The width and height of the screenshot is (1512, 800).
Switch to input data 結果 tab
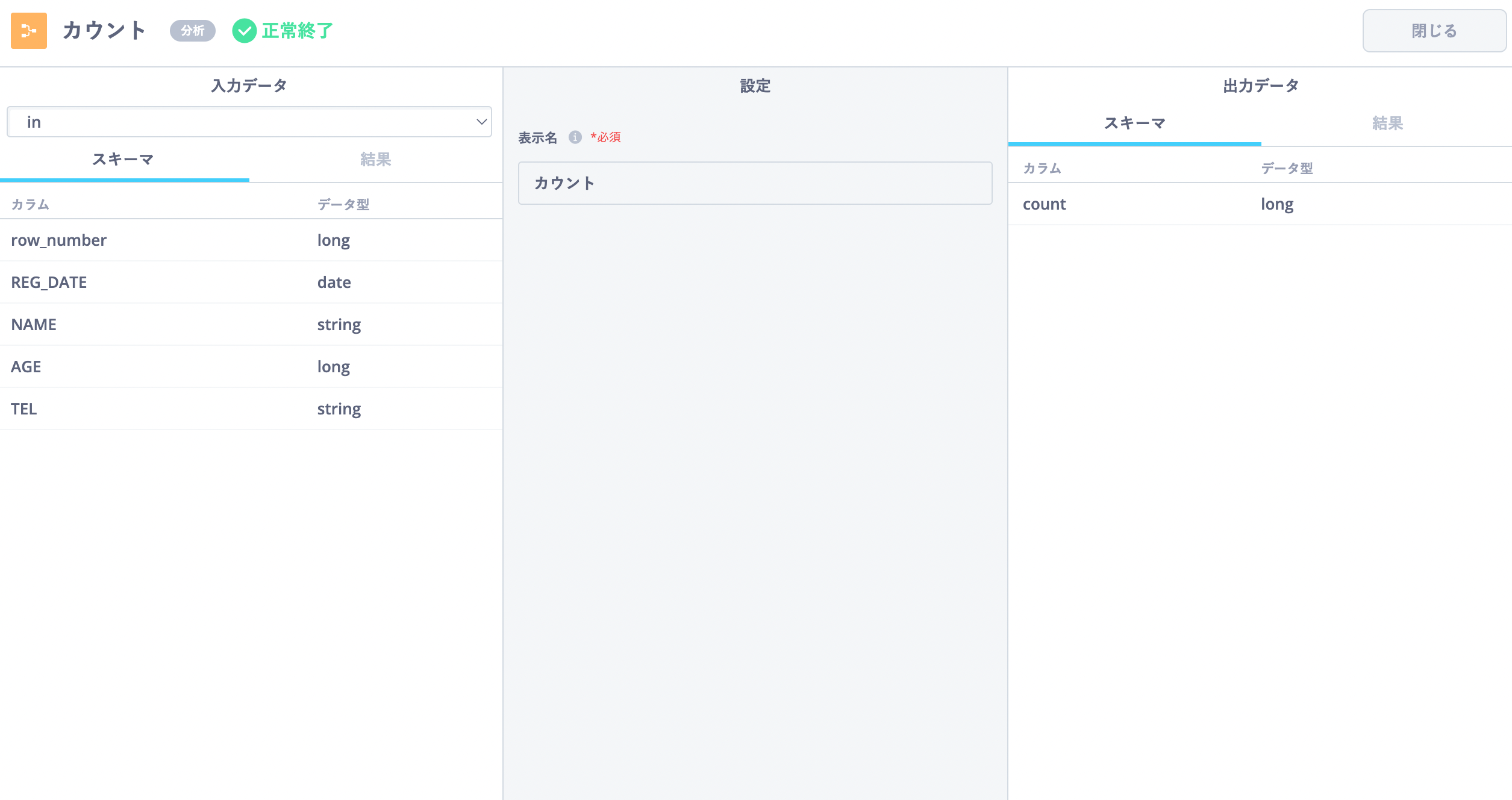pos(375,160)
